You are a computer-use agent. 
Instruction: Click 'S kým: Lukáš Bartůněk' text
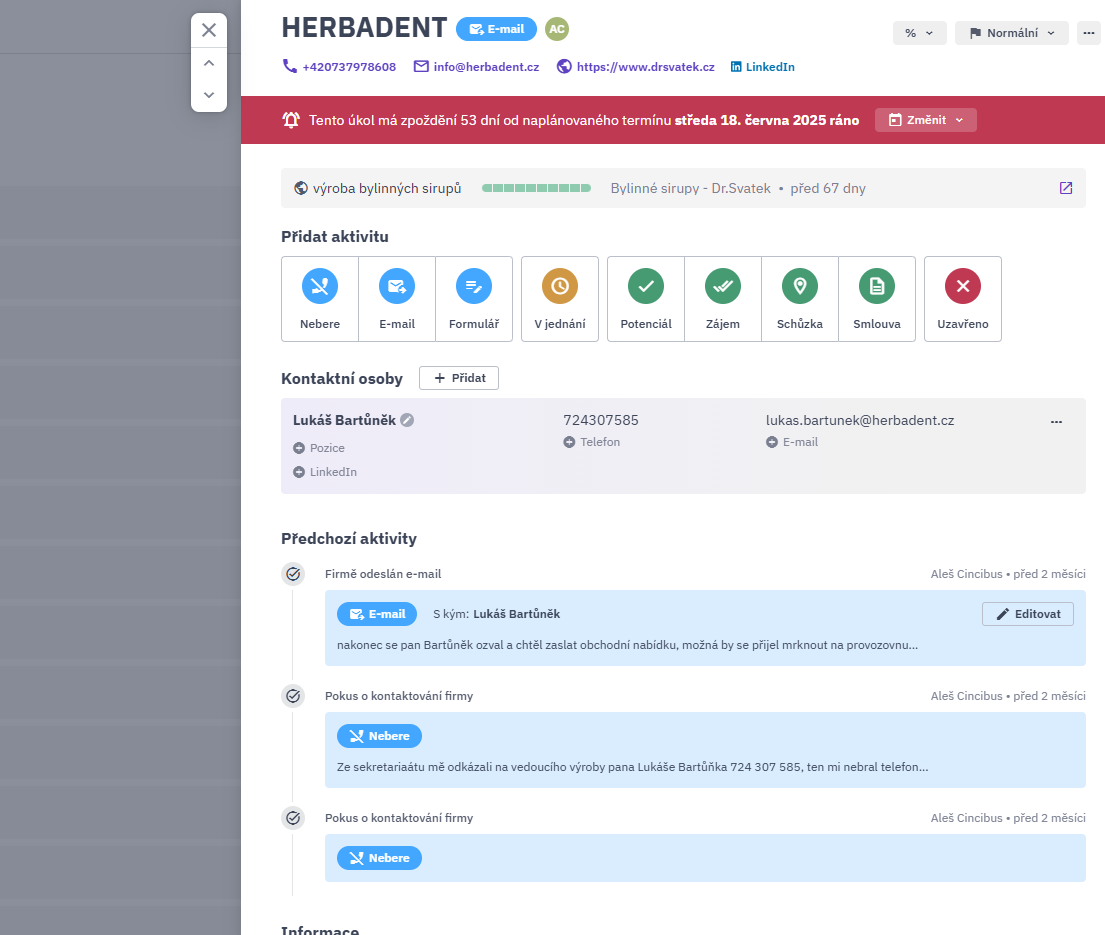click(x=496, y=614)
